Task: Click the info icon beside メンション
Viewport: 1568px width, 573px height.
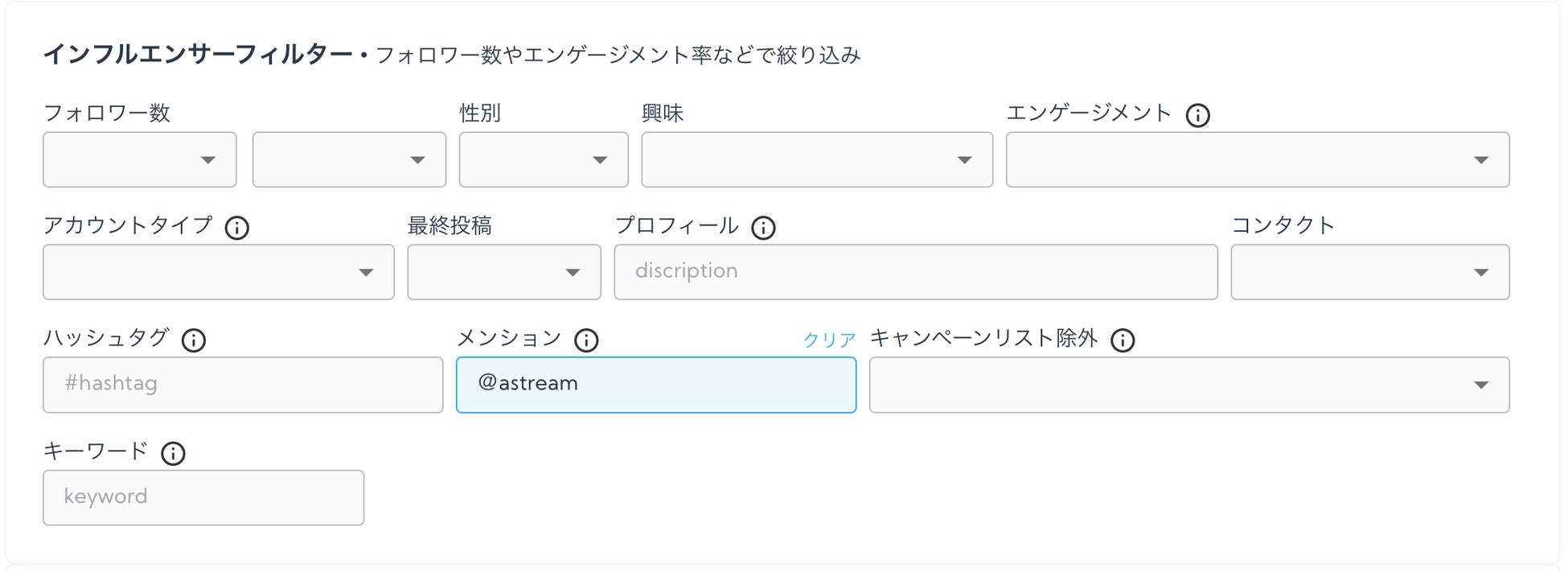Action: point(586,340)
